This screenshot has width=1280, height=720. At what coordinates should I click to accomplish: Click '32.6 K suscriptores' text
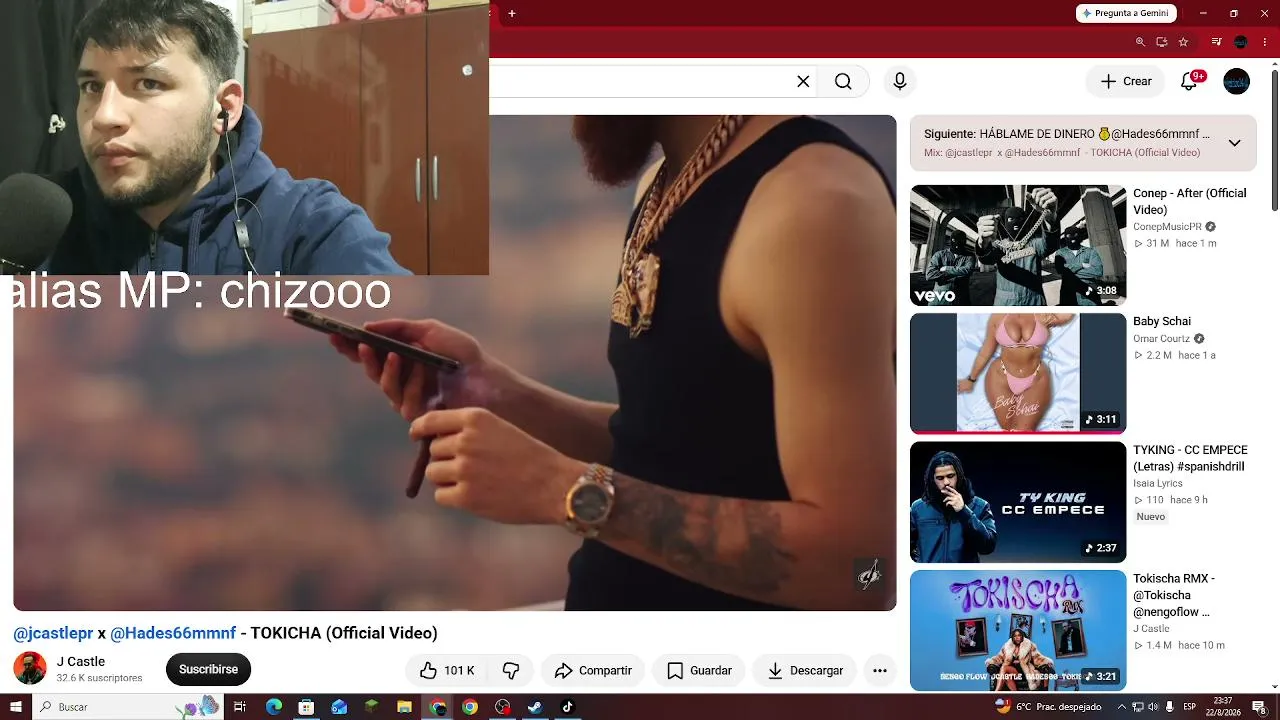pyautogui.click(x=99, y=678)
